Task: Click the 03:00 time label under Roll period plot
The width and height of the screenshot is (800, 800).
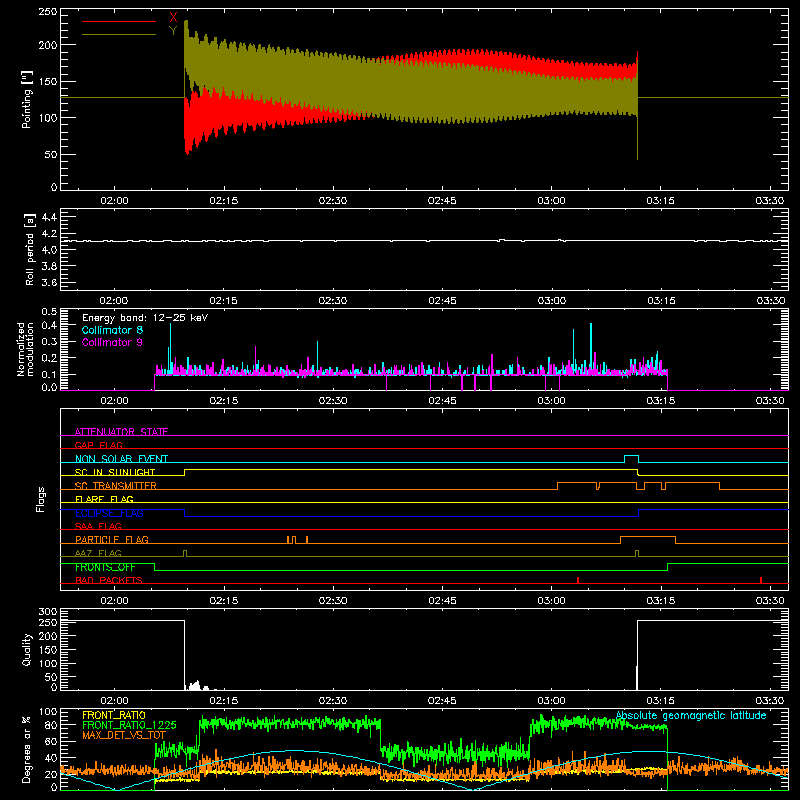Action: [x=552, y=301]
